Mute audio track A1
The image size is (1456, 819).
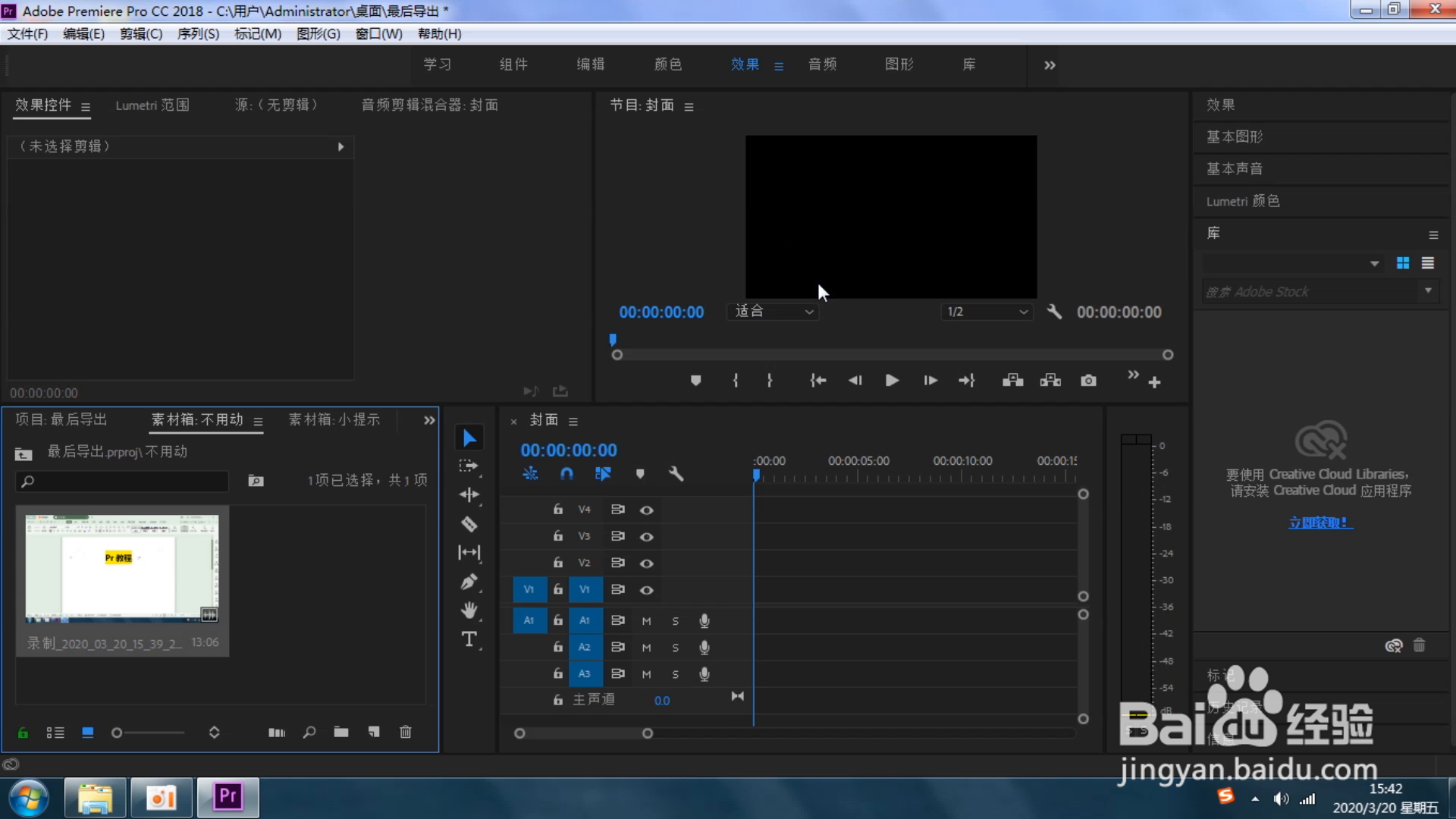646,621
